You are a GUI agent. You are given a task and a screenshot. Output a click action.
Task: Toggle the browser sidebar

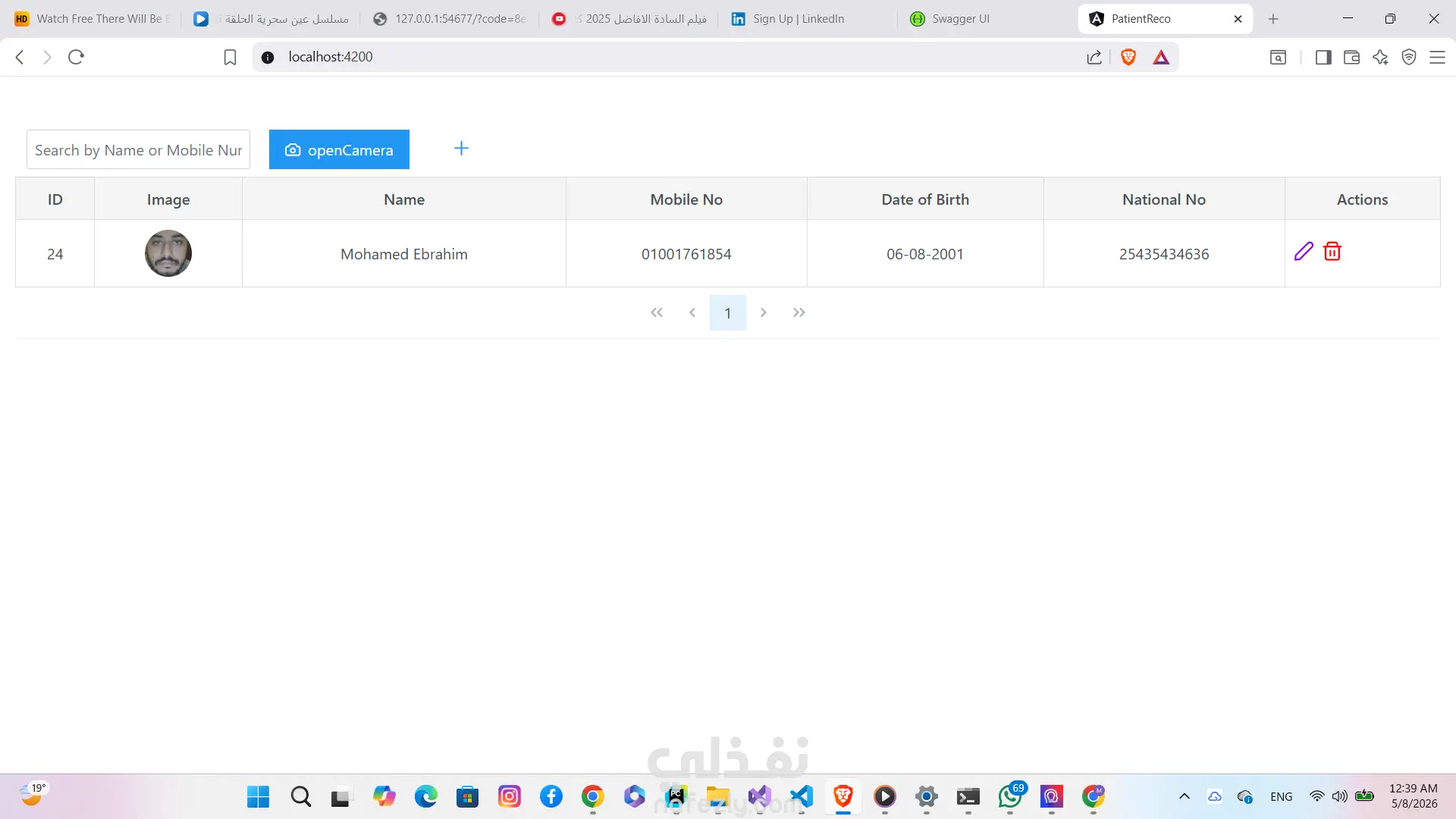(x=1323, y=57)
